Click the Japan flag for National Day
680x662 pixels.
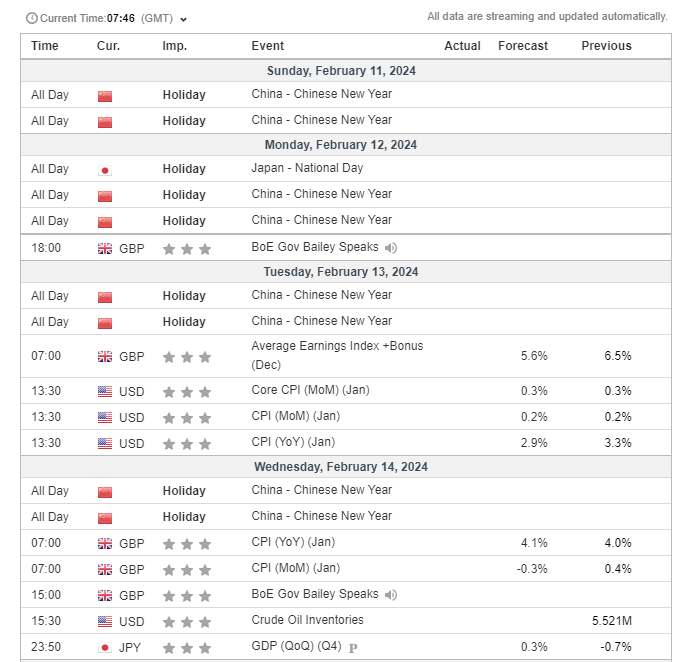pyautogui.click(x=105, y=170)
